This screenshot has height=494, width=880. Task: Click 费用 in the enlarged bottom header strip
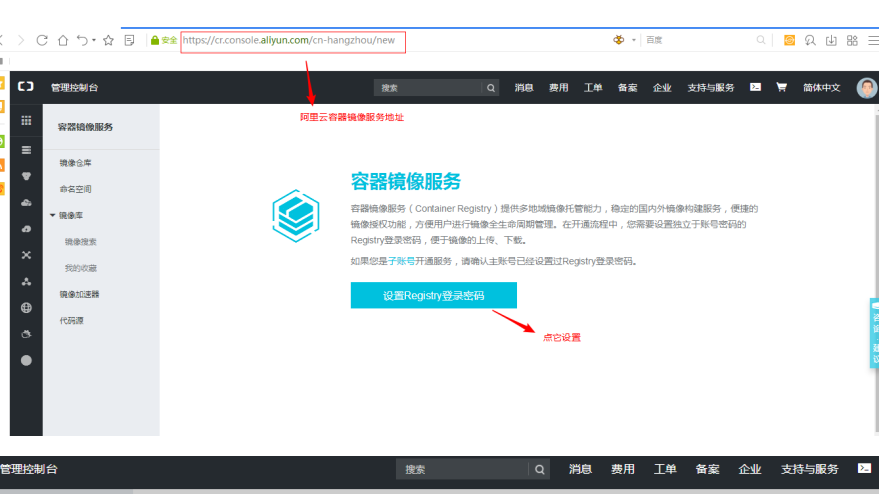(x=623, y=469)
